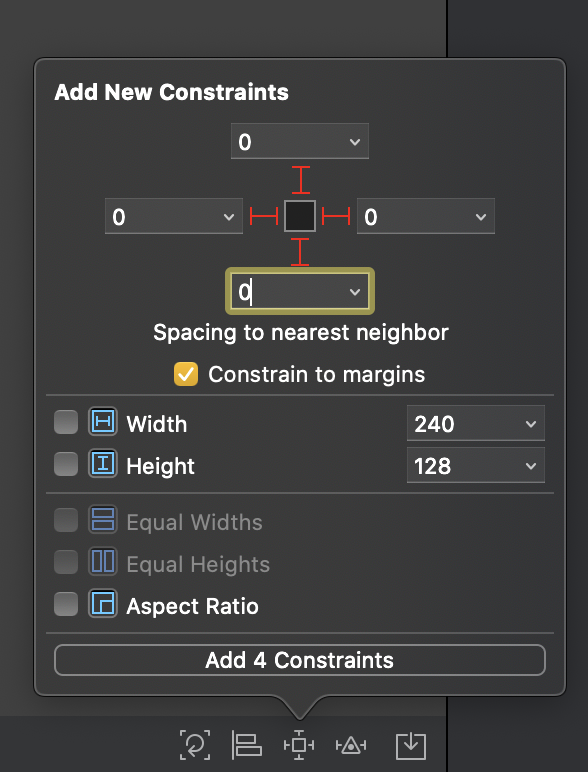Enable the Width constraint checkbox

[x=66, y=422]
